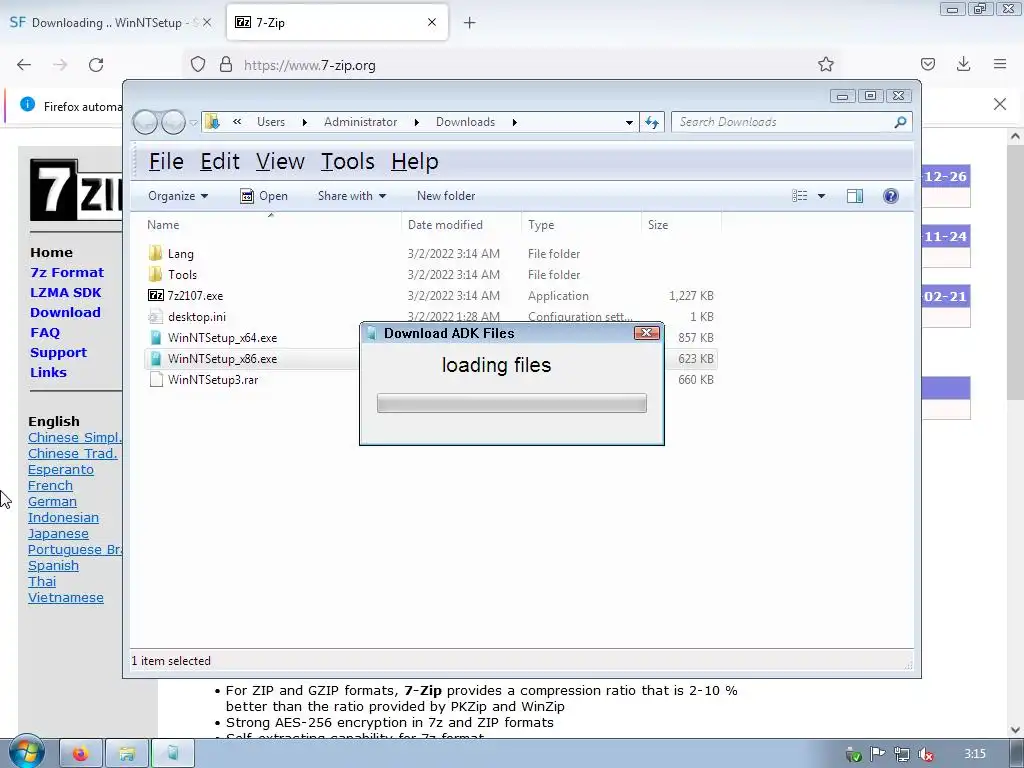The width and height of the screenshot is (1024, 768).
Task: Select the WinNTSetup_x86.exe row
Action: (431, 359)
